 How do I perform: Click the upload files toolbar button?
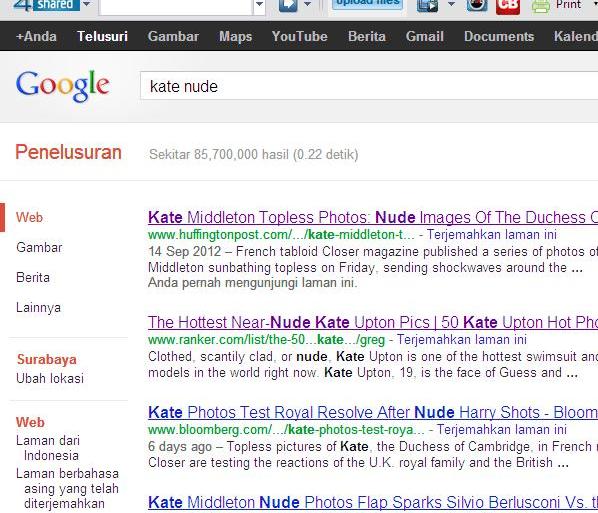coord(368,5)
